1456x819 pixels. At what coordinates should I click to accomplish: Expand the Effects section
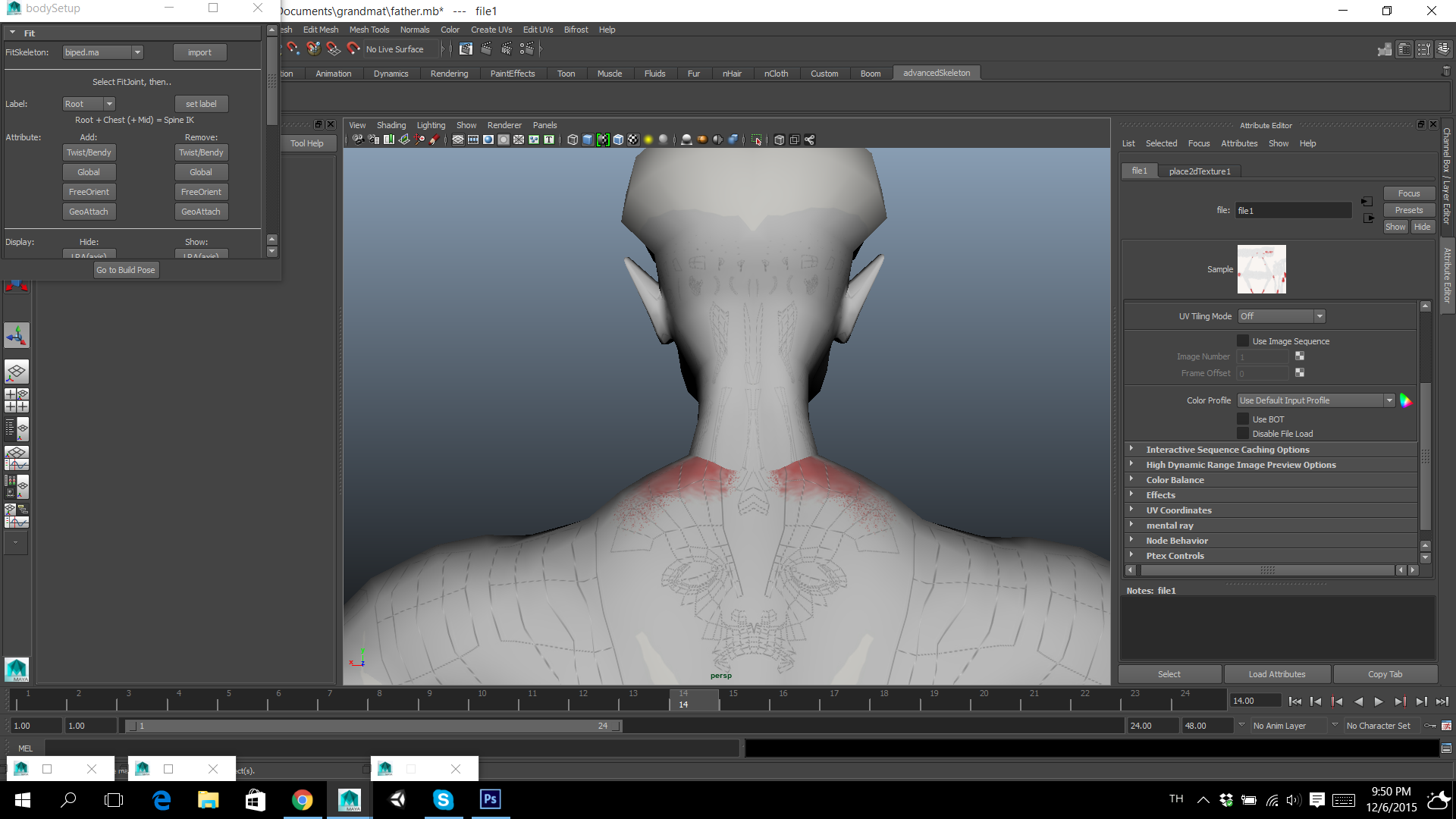pyautogui.click(x=1270, y=495)
